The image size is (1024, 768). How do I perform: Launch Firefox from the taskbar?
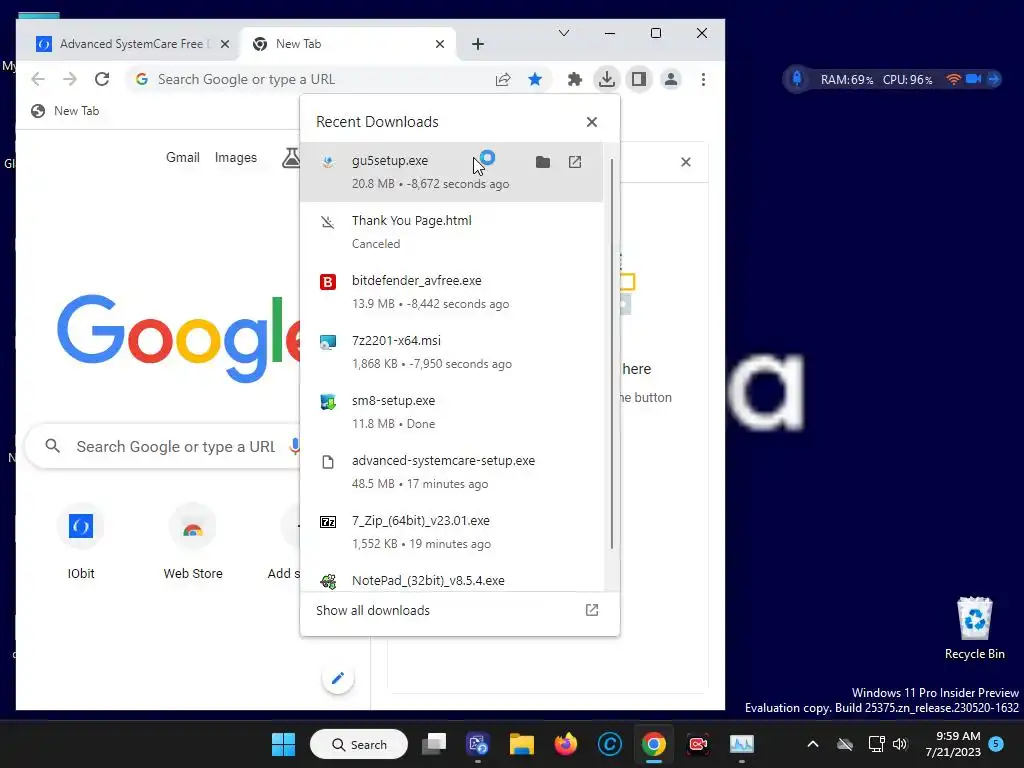pyautogui.click(x=566, y=744)
